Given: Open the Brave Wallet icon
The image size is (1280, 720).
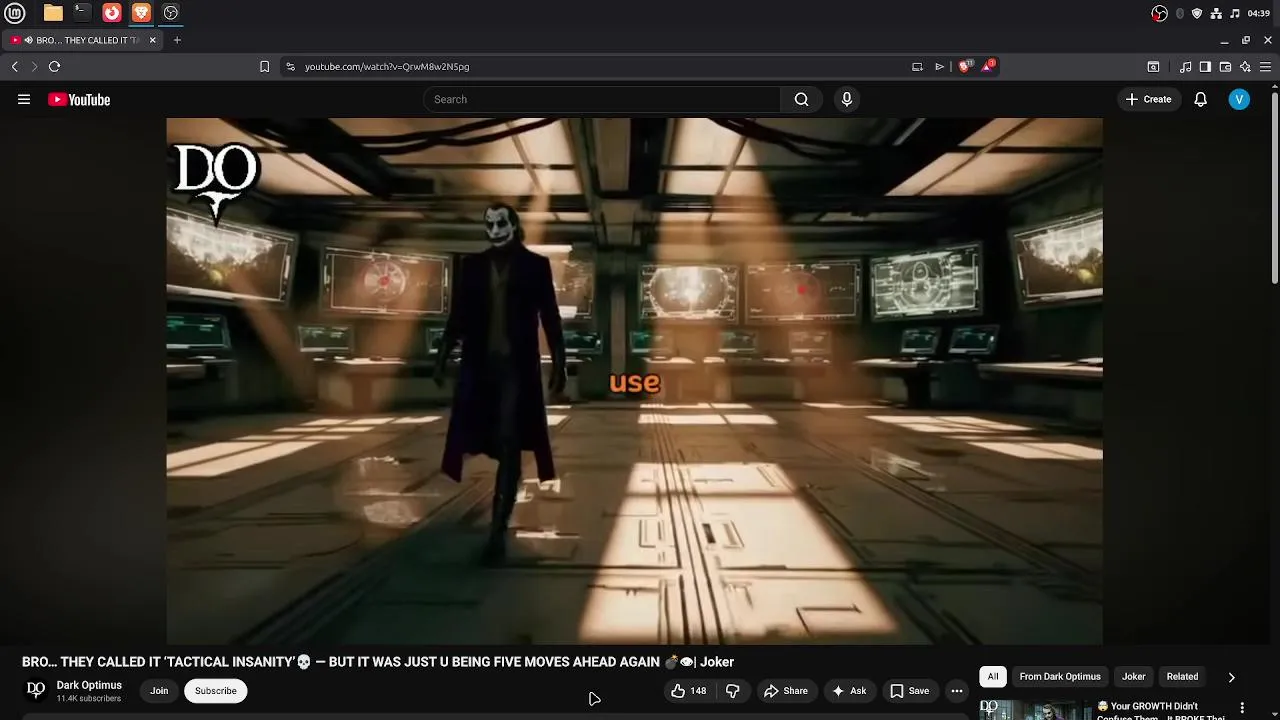Looking at the screenshot, I should click(x=1225, y=67).
